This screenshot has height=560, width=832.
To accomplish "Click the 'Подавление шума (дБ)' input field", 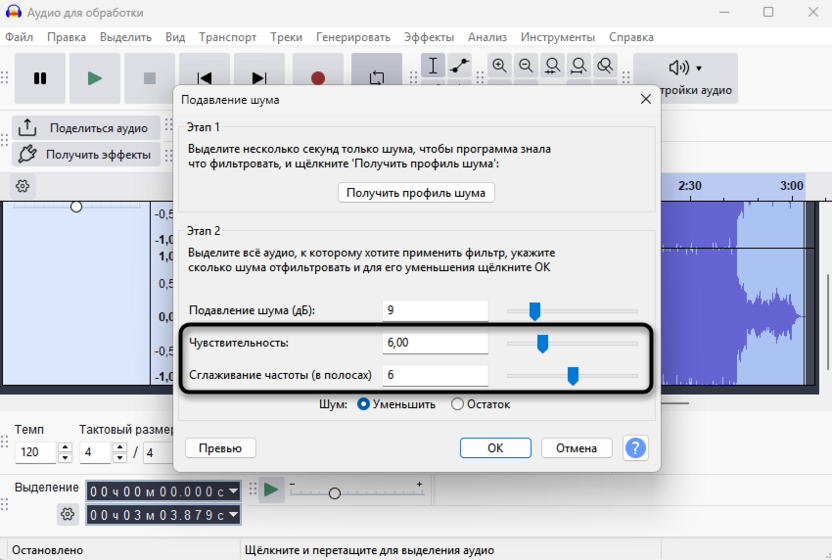I will (x=435, y=311).
